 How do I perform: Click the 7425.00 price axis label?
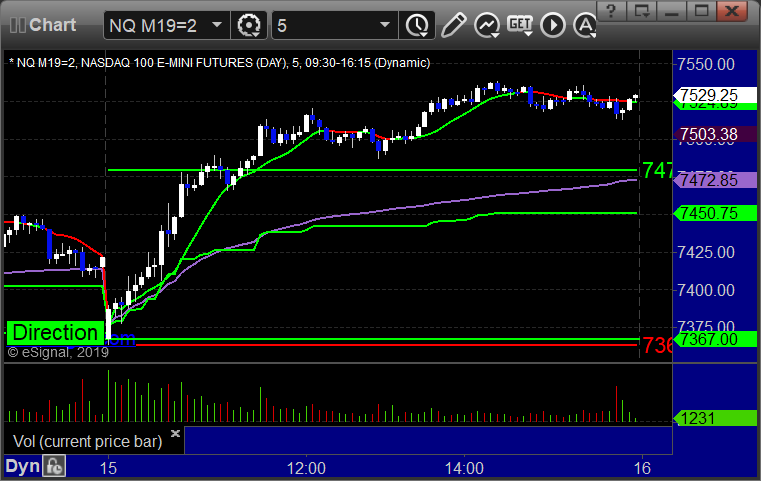click(x=706, y=252)
